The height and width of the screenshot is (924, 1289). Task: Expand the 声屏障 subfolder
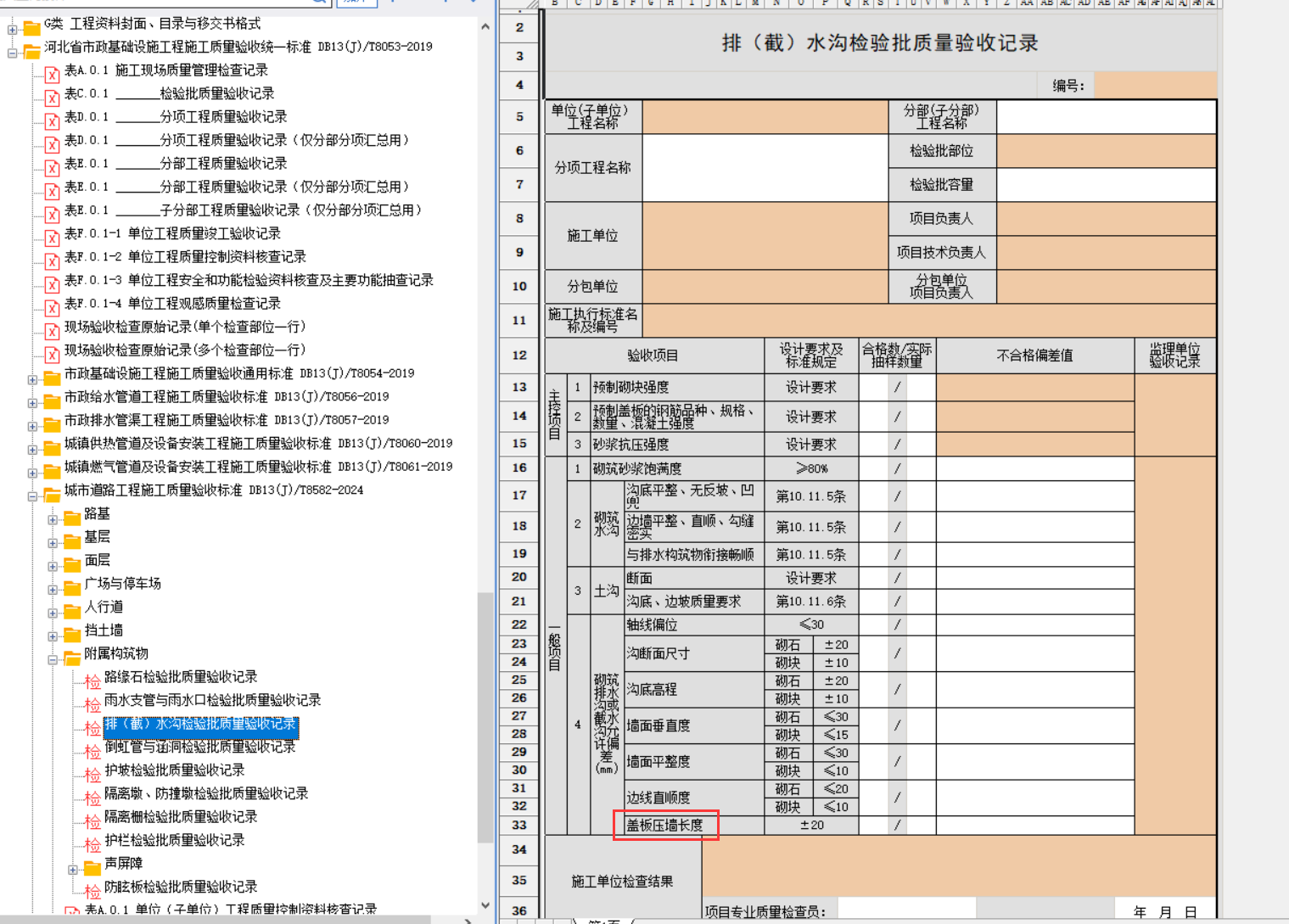[73, 869]
